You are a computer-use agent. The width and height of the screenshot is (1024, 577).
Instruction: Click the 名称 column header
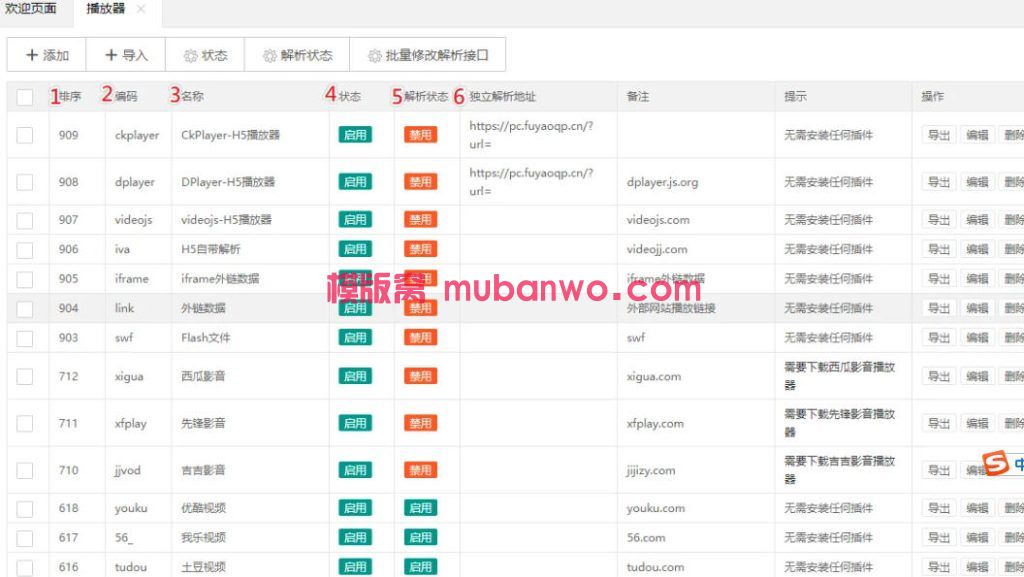click(x=193, y=97)
